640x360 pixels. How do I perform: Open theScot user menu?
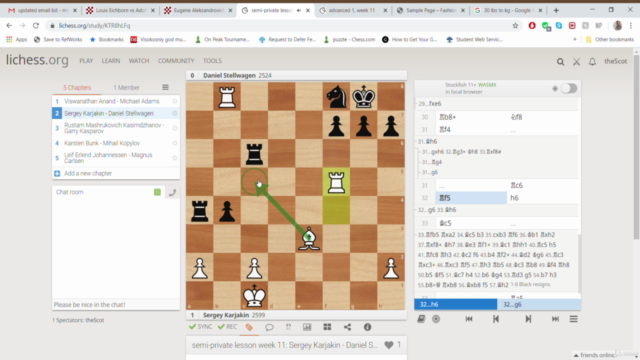[x=616, y=61]
